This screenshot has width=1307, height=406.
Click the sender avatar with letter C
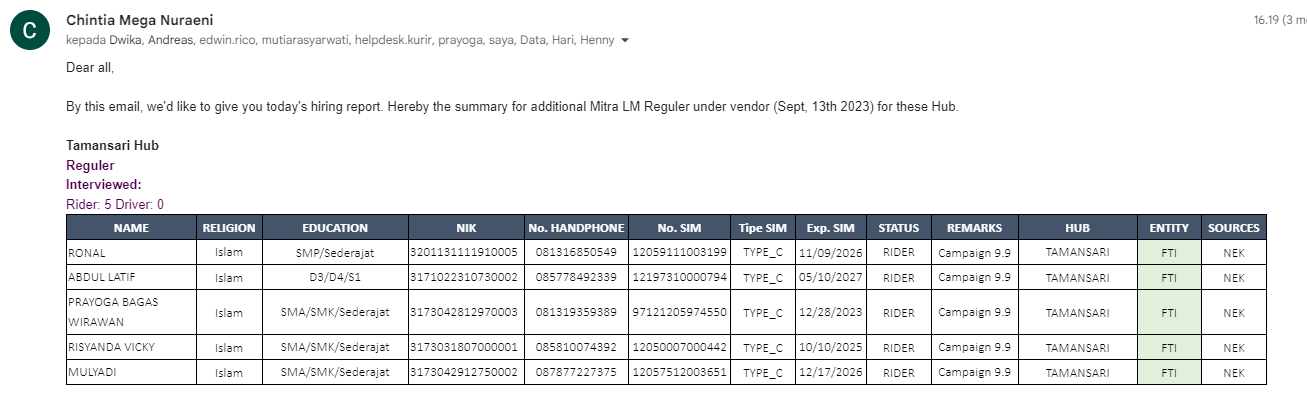coord(29,31)
